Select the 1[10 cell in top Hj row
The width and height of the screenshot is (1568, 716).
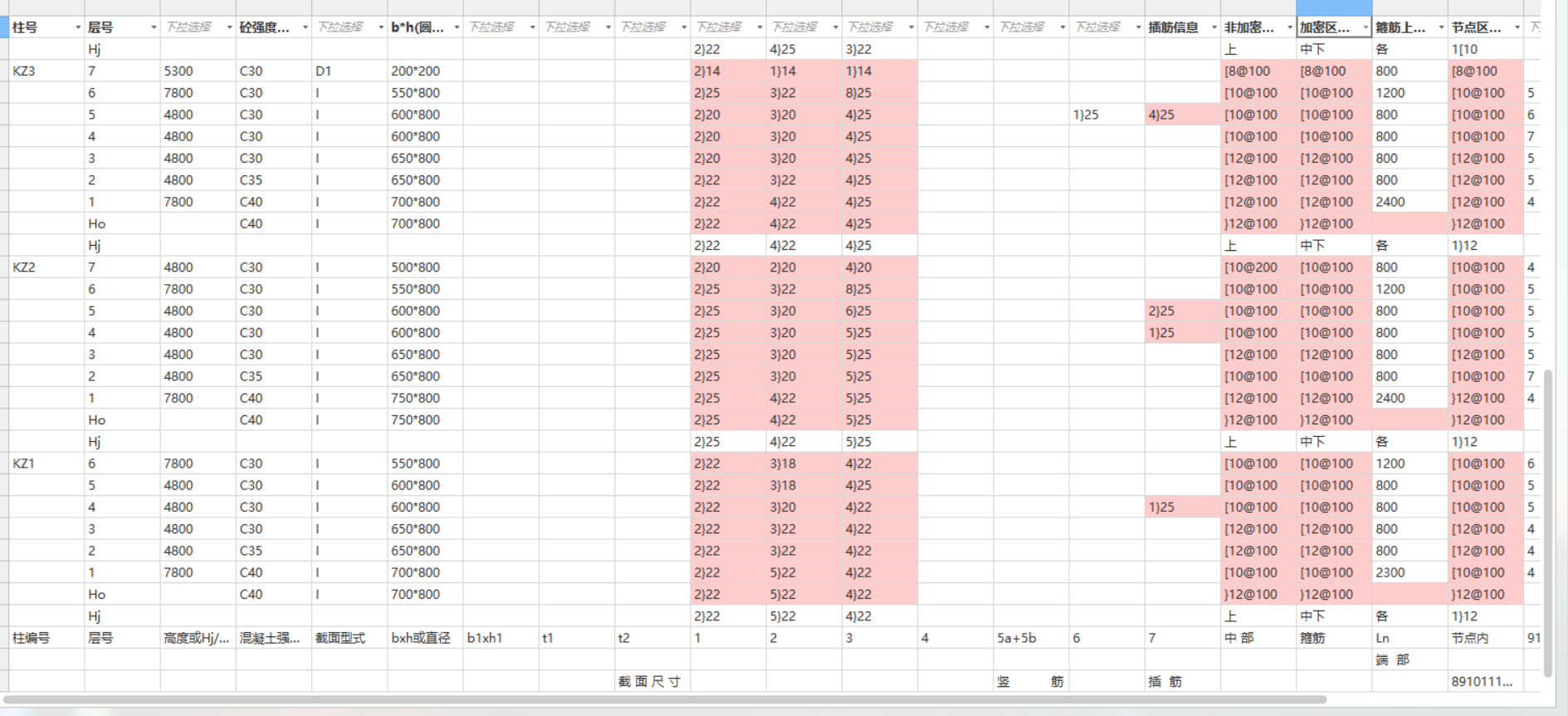[x=1486, y=50]
